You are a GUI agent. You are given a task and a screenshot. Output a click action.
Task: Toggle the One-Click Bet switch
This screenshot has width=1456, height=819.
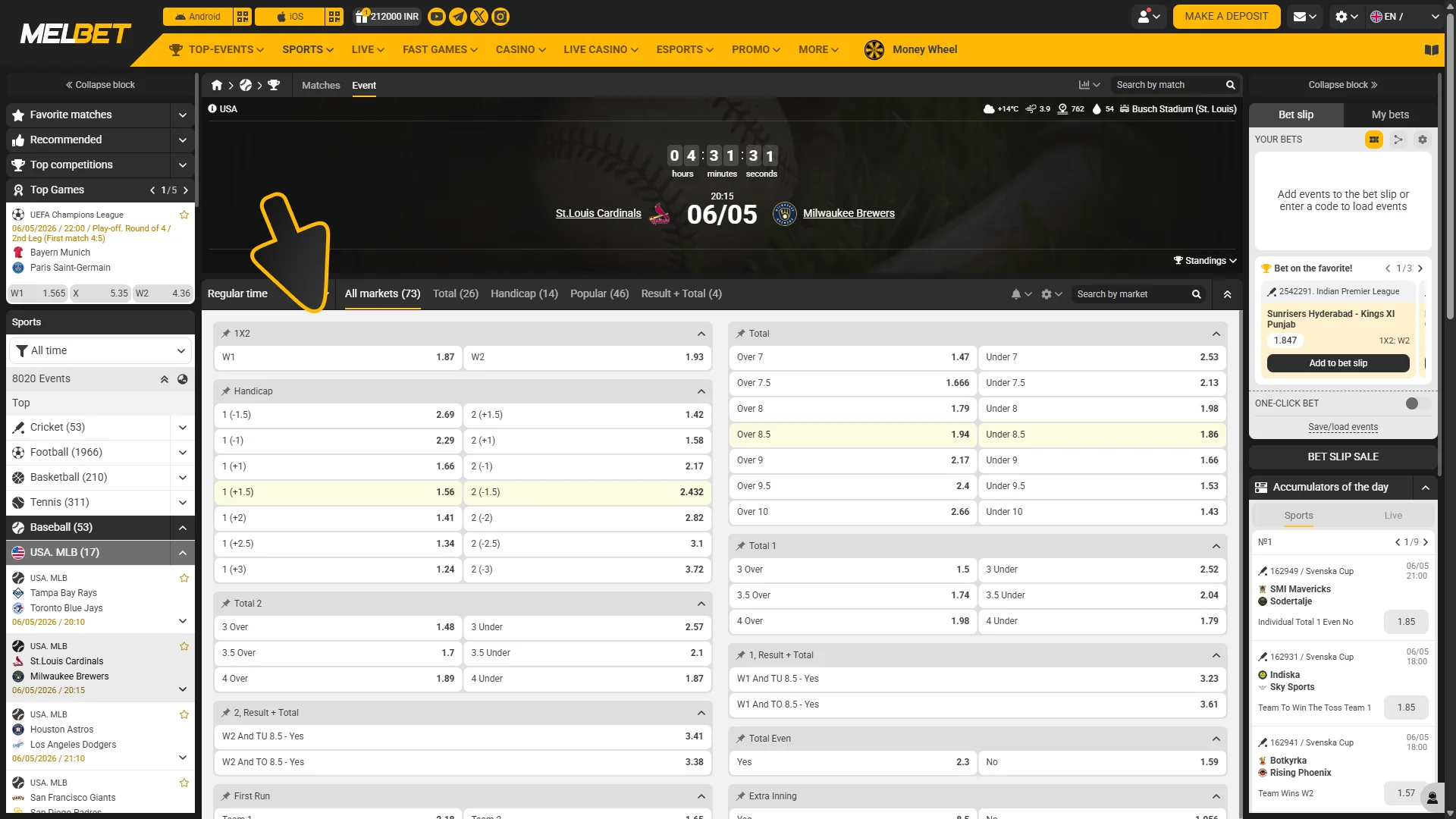pyautogui.click(x=1417, y=403)
